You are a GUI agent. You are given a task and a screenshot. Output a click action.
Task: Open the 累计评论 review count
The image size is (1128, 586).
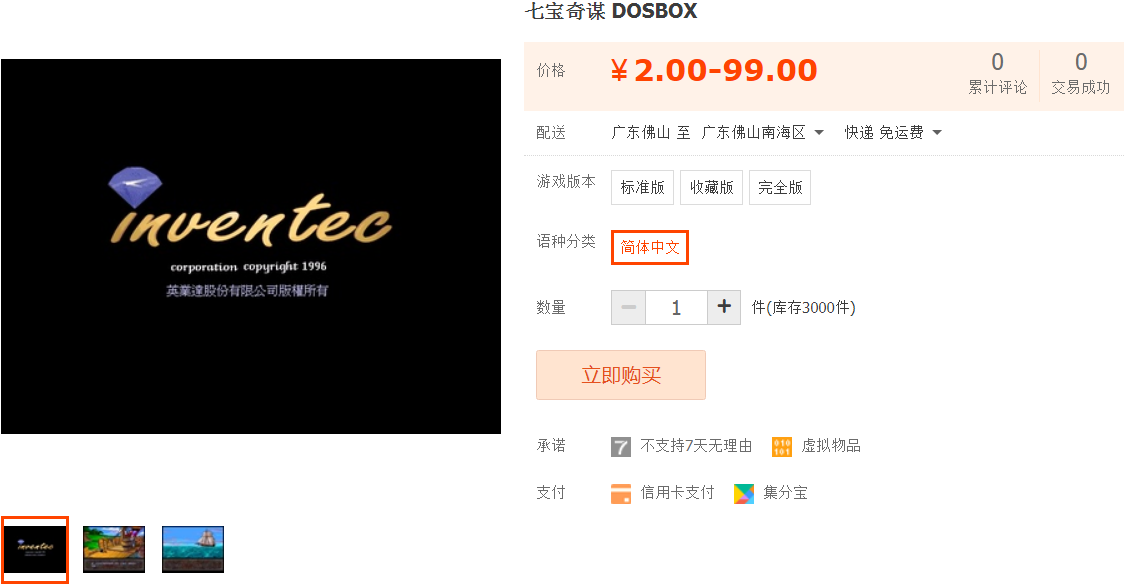(x=997, y=73)
